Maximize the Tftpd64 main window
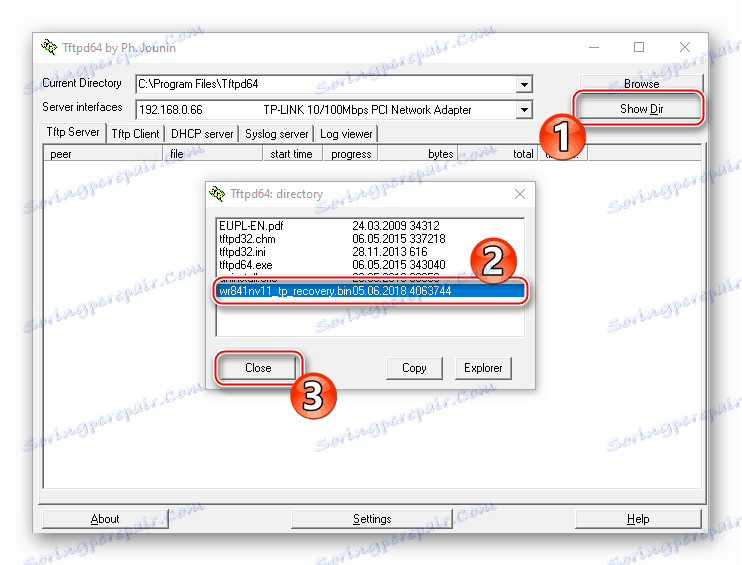The image size is (742, 565). coord(639,47)
